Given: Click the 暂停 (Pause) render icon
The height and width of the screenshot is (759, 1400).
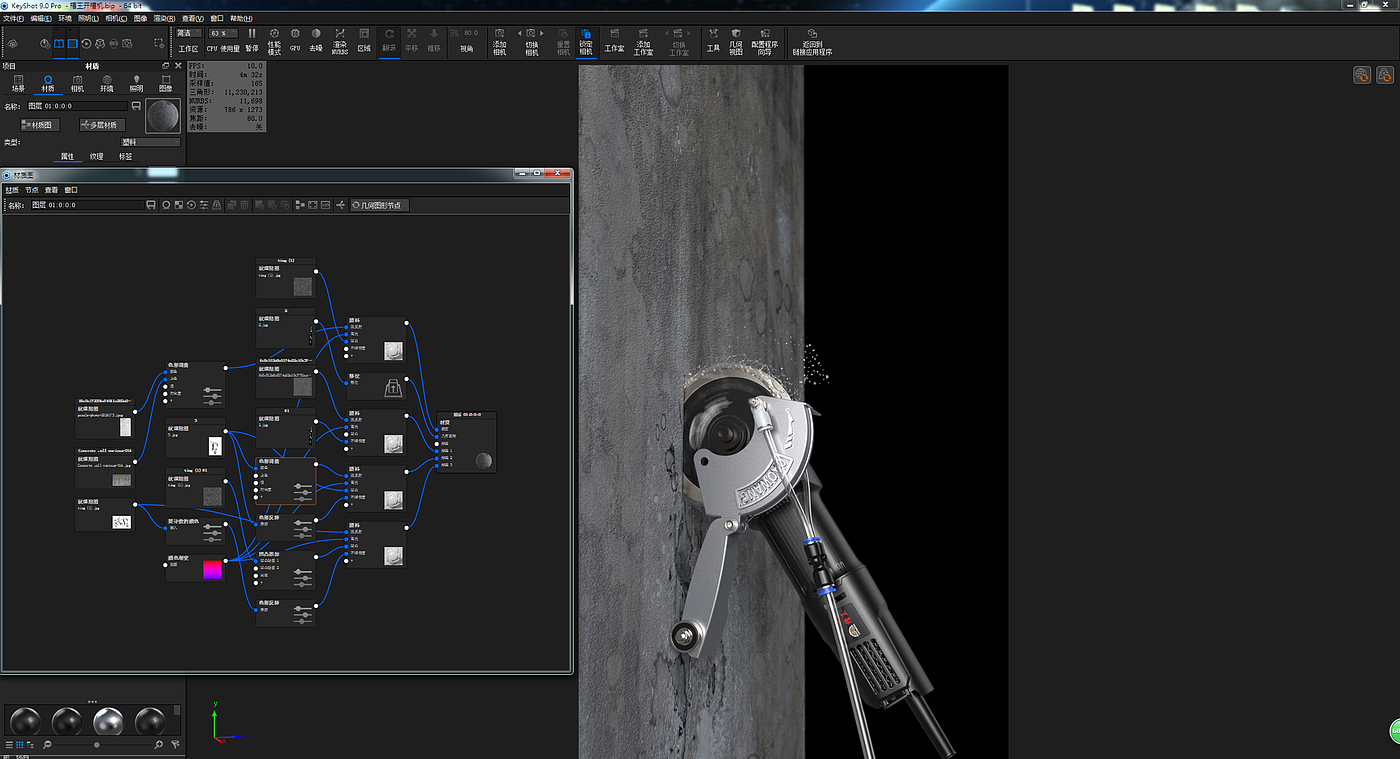Looking at the screenshot, I should click(251, 39).
